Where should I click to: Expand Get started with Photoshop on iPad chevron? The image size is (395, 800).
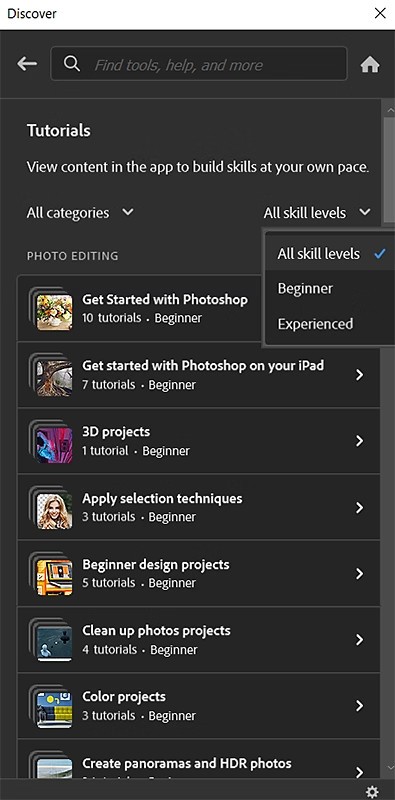coord(360,375)
